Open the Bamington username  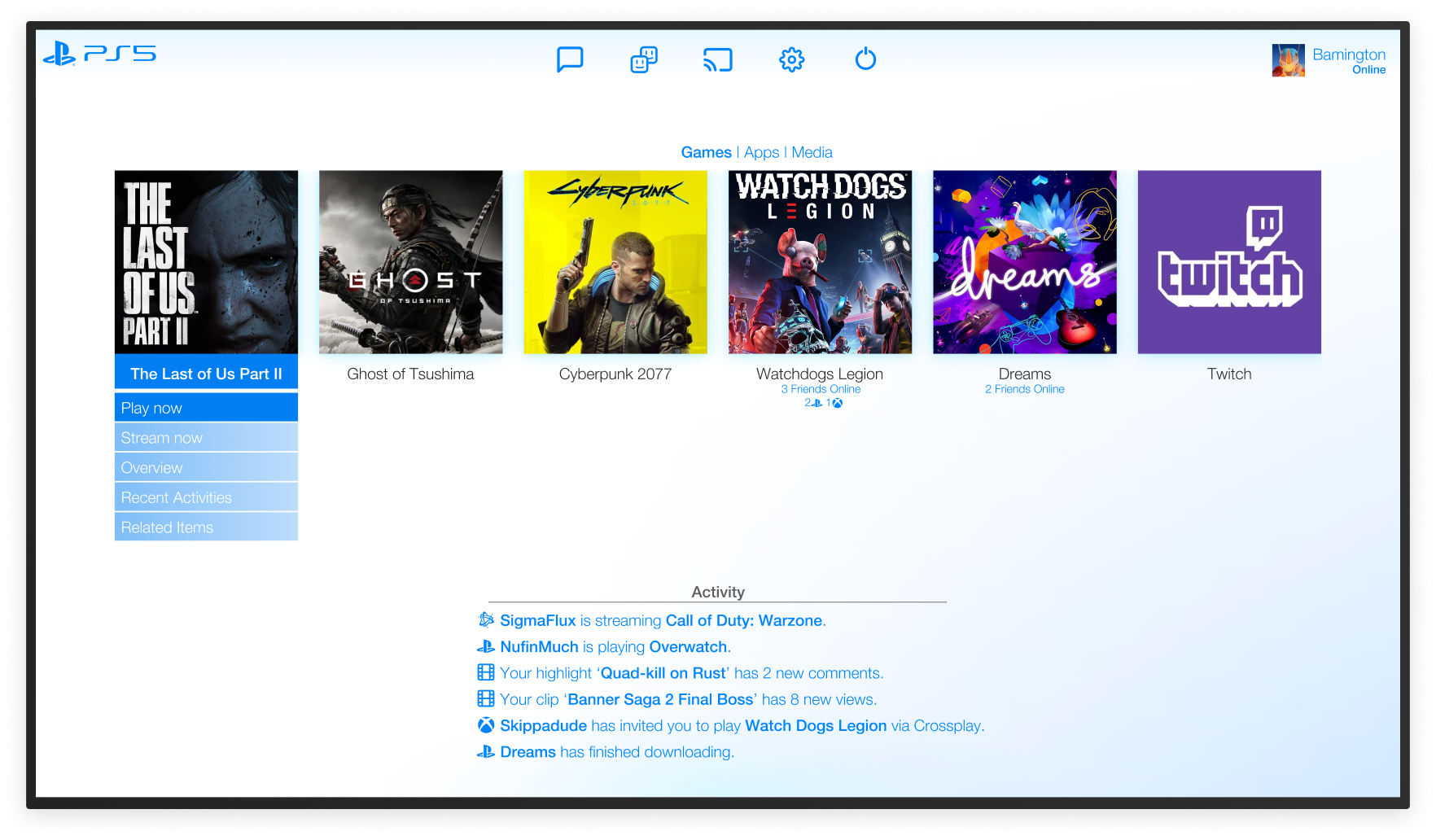pyautogui.click(x=1349, y=55)
